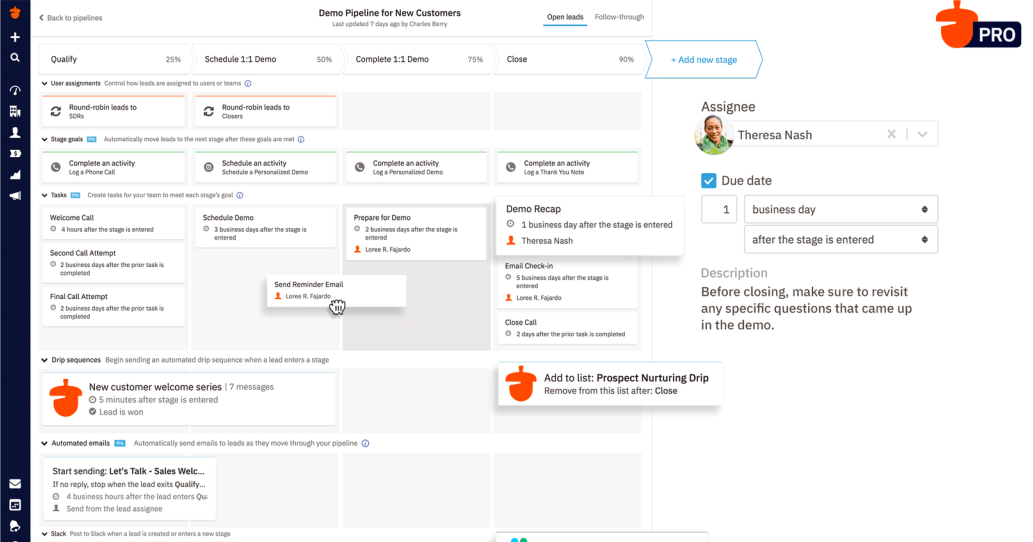
Task: Open 'after the stage is entered' dropdown
Action: [840, 240]
